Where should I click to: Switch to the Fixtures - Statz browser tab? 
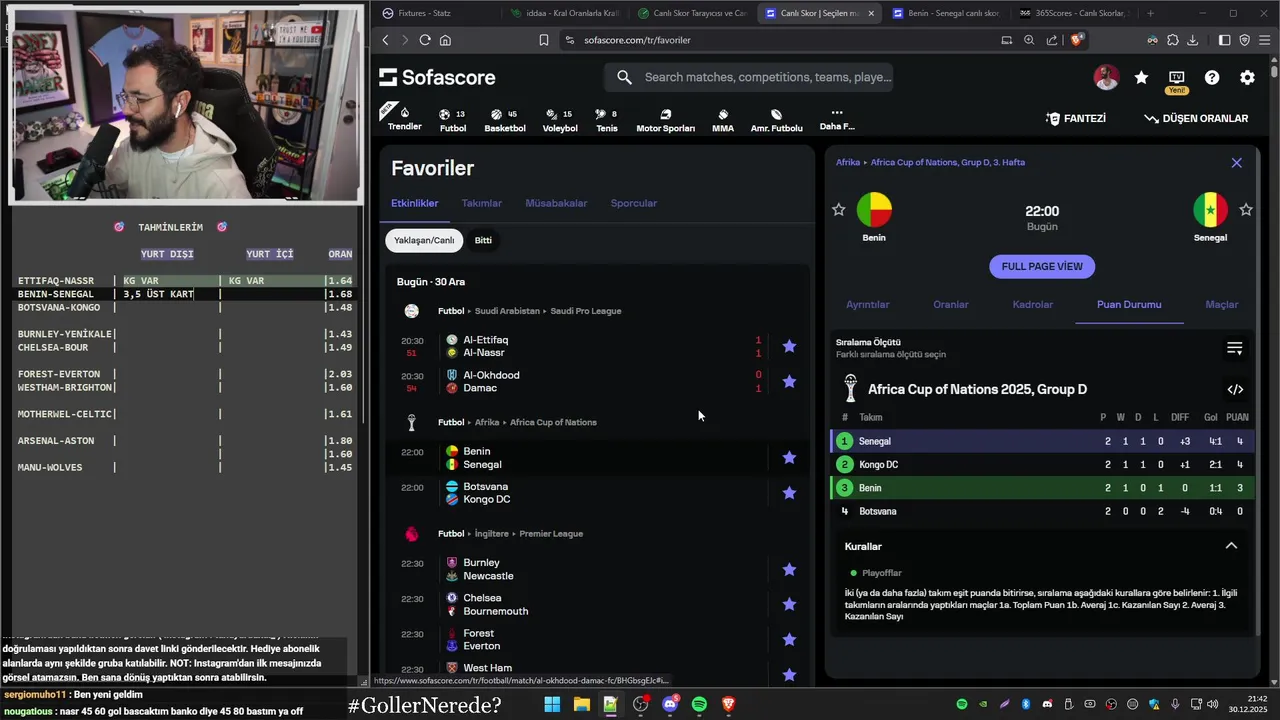pos(436,13)
